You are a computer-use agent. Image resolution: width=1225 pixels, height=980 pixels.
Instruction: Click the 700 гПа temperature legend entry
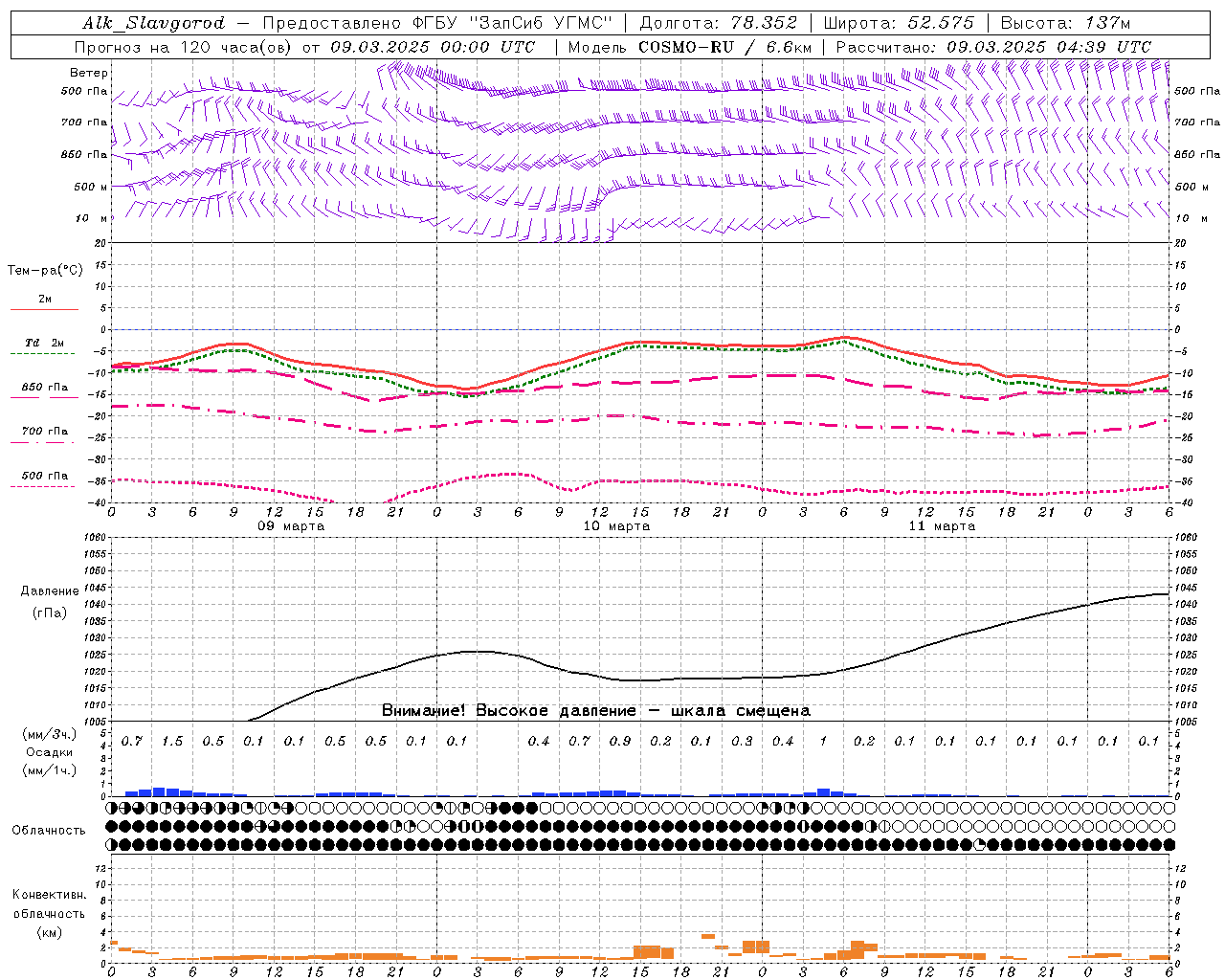(x=45, y=432)
